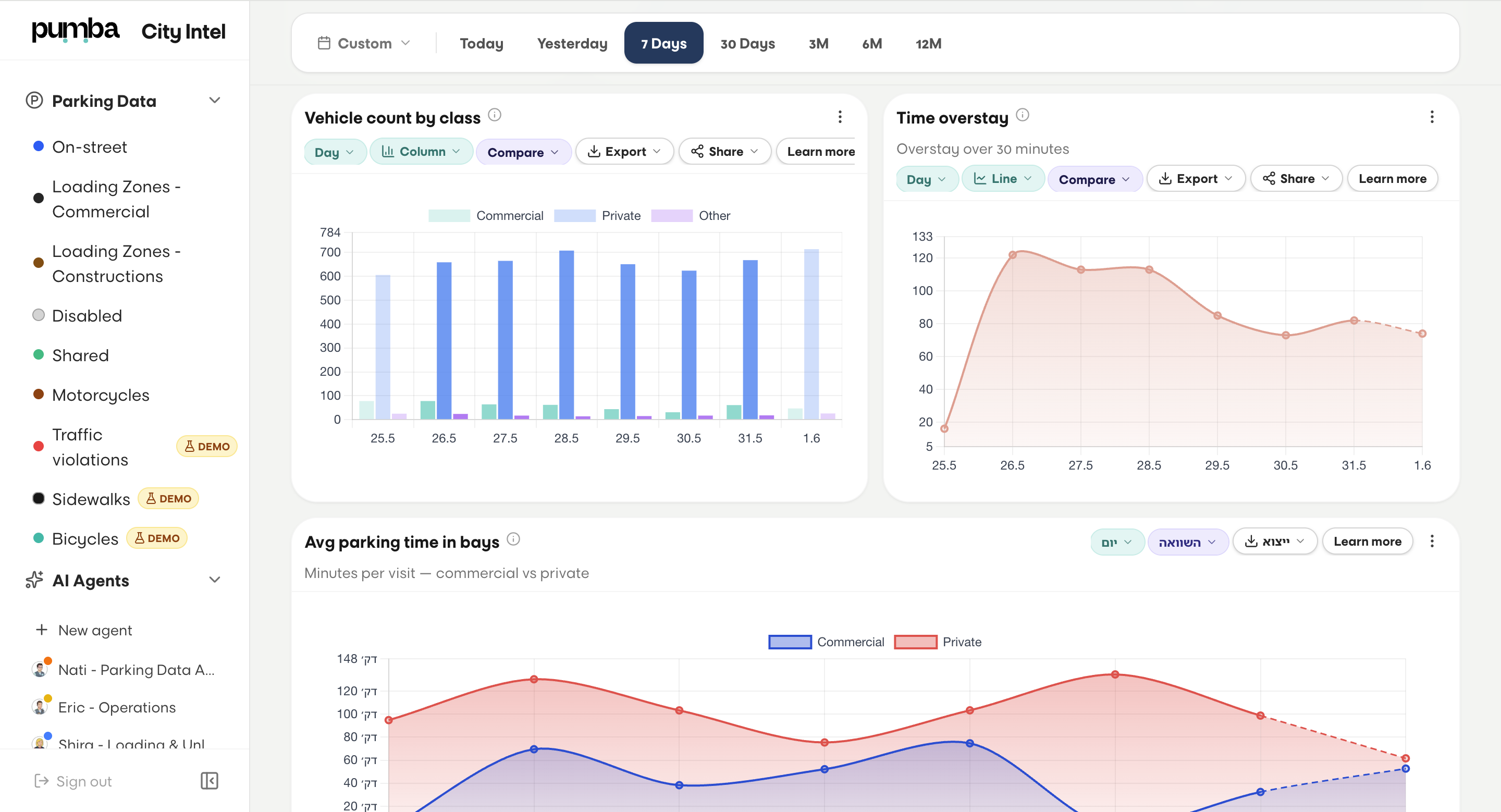
Task: Toggle Other series in Vehicle count legend
Action: (x=691, y=216)
